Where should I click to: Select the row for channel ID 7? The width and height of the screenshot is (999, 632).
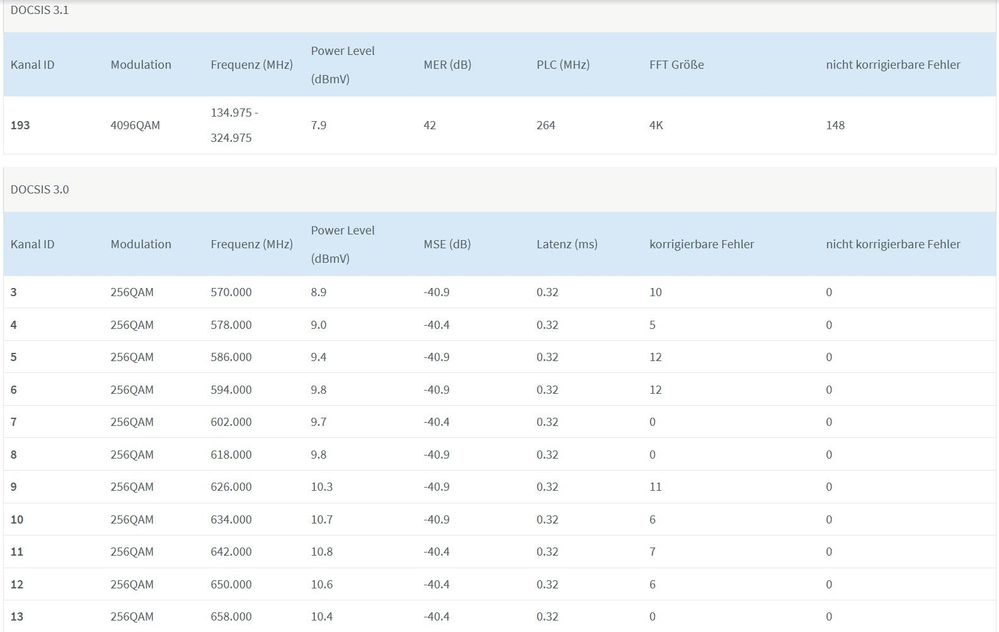click(14, 422)
